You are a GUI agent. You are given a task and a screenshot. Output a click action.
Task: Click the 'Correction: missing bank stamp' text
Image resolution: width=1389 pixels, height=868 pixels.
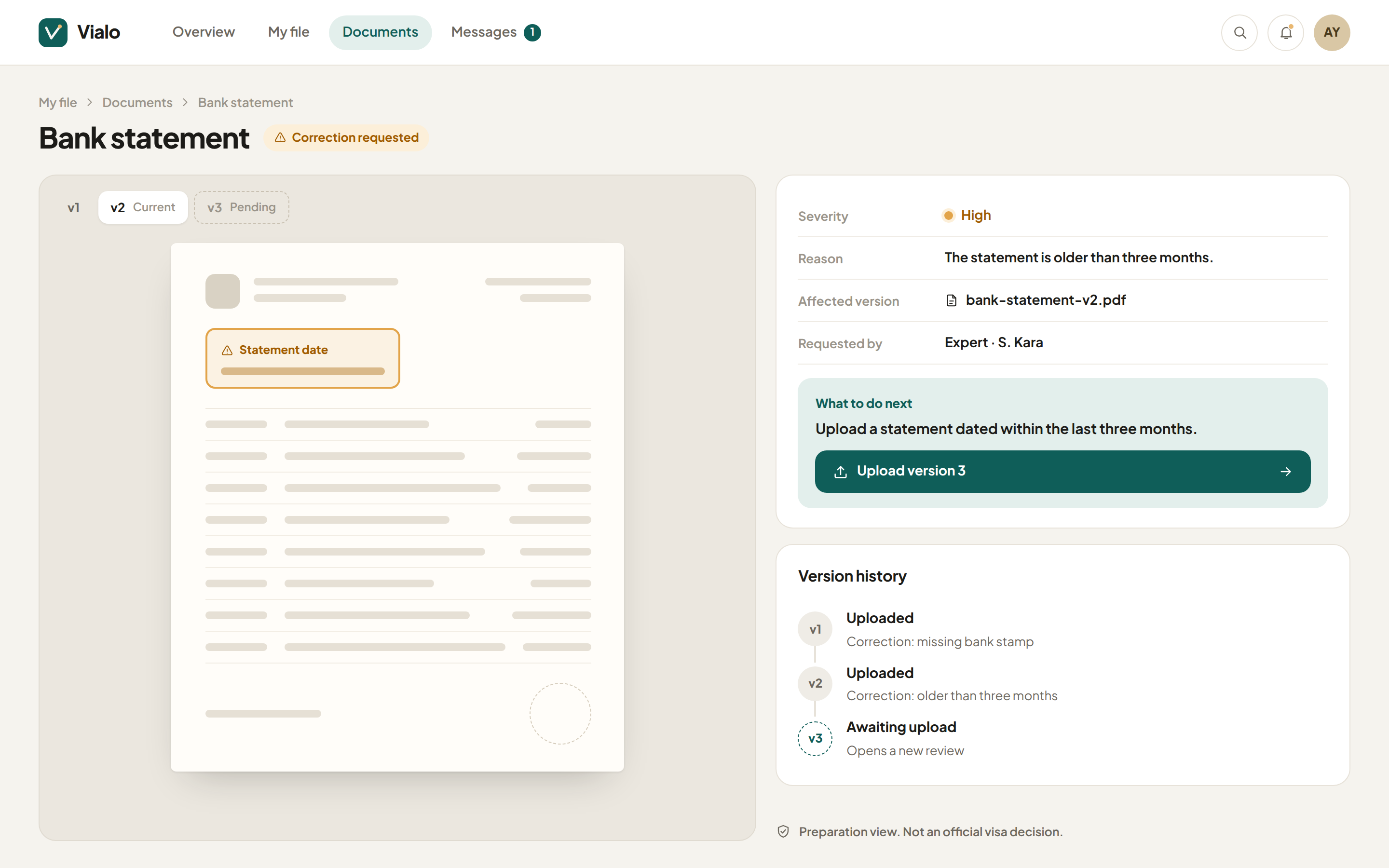[x=940, y=642]
